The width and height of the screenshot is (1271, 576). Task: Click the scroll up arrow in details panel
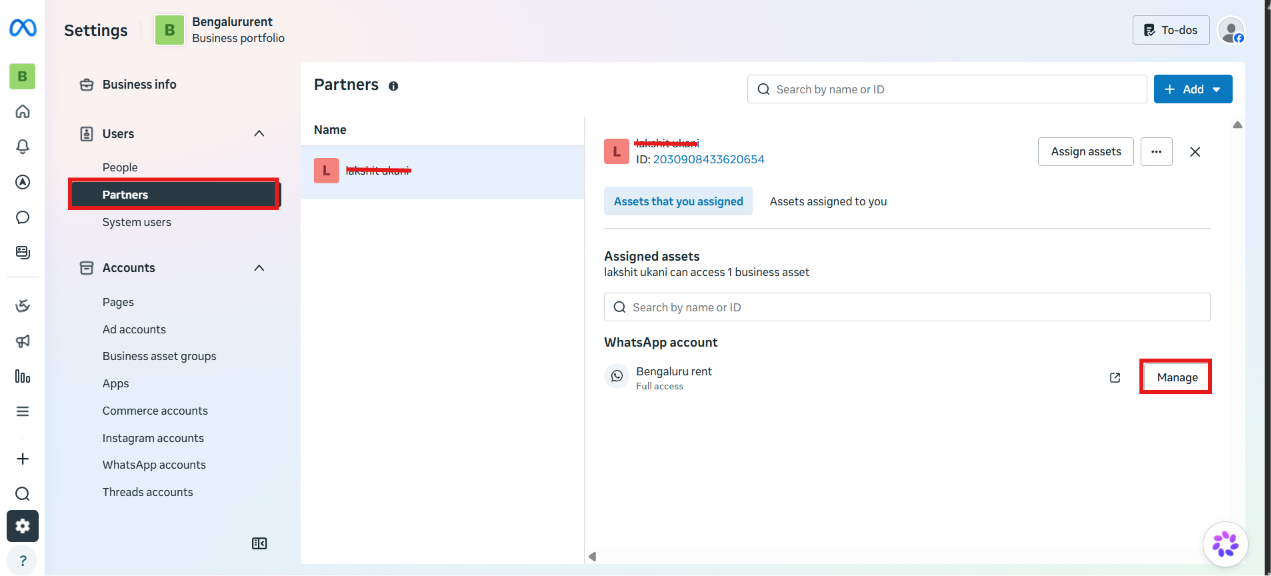pos(1237,125)
